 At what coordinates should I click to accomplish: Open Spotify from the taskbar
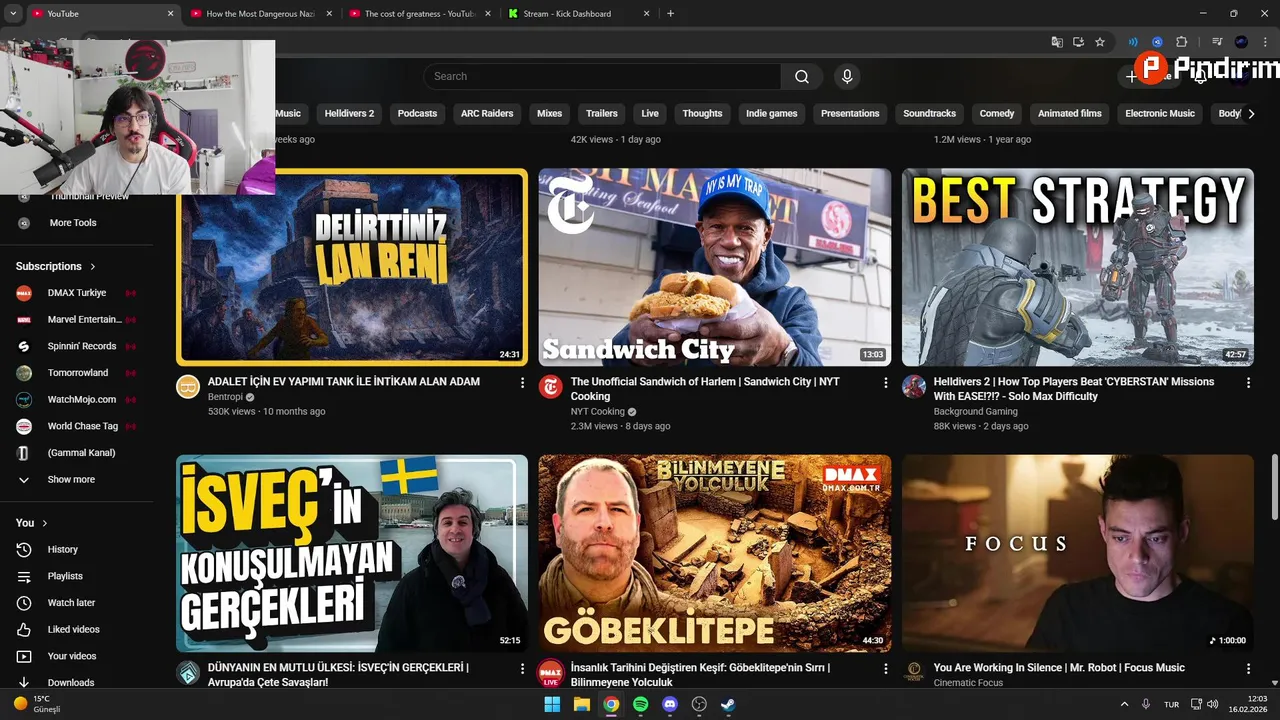click(x=640, y=704)
